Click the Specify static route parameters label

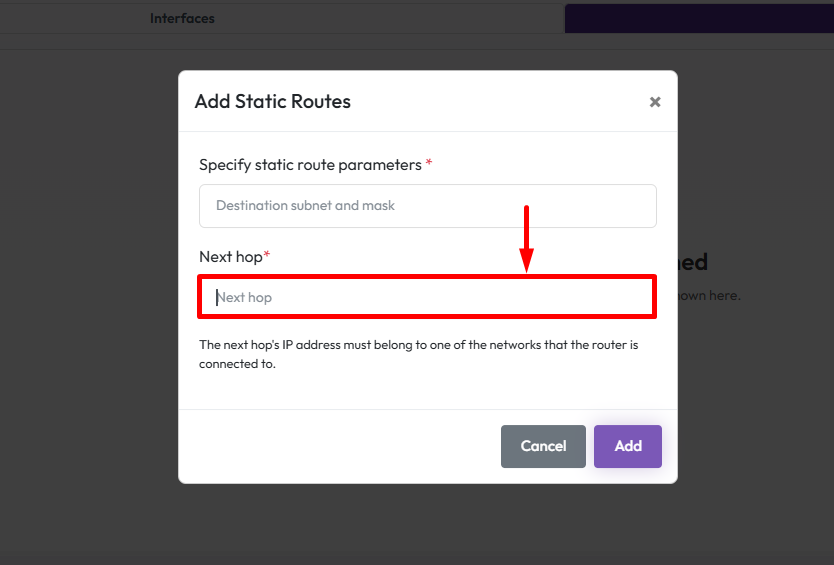pyautogui.click(x=310, y=164)
